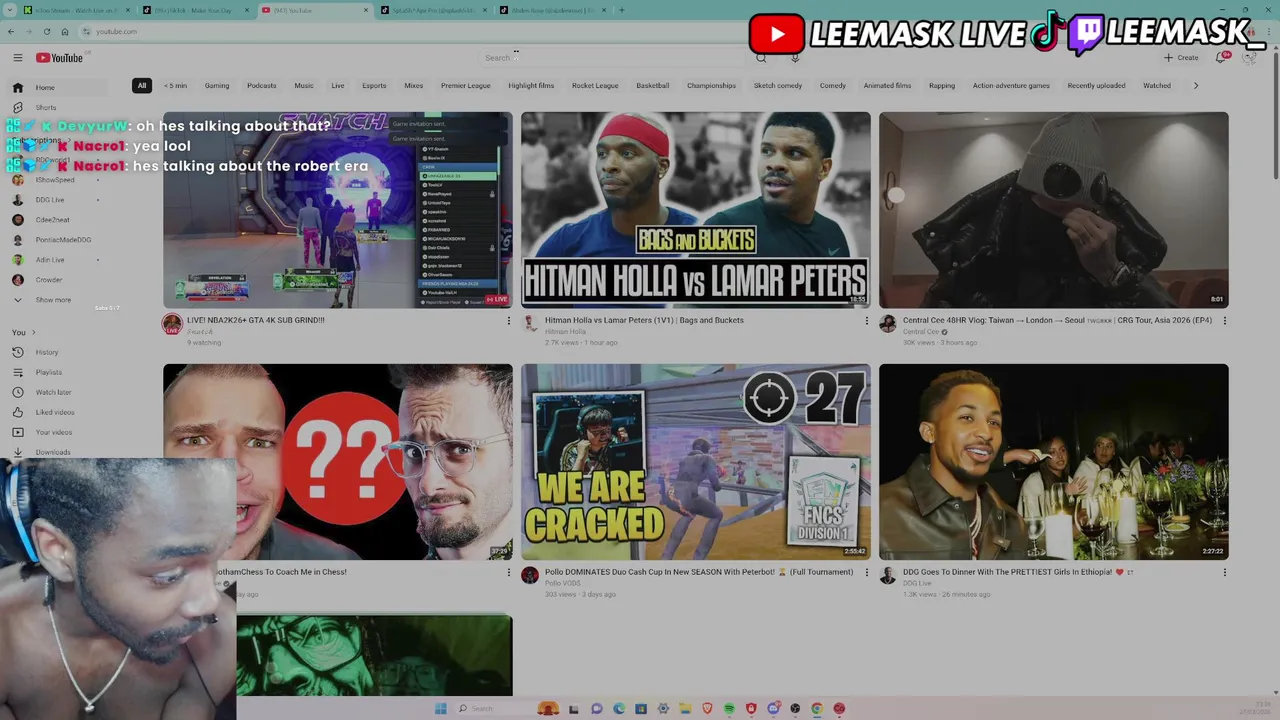Open Hitman Holla vs Lamar Peters thumbnail
Image resolution: width=1280 pixels, height=720 pixels.
click(696, 210)
